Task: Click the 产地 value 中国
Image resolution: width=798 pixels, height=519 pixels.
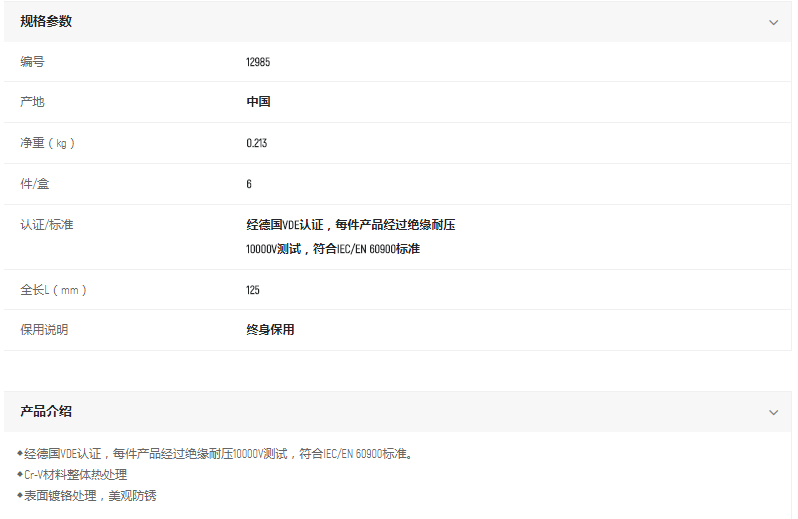Action: tap(258, 102)
